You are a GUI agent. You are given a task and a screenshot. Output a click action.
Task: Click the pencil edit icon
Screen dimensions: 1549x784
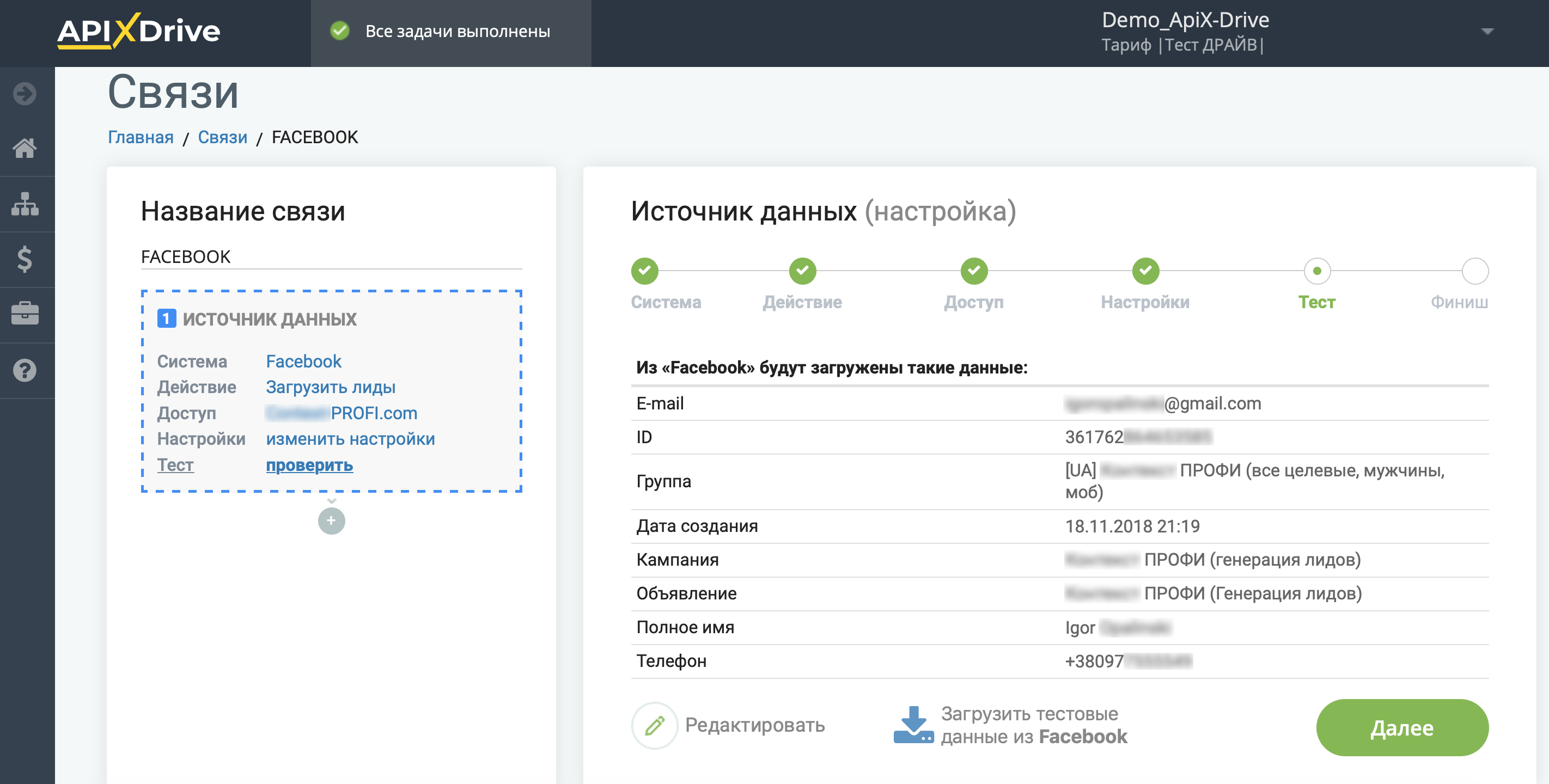tap(654, 725)
